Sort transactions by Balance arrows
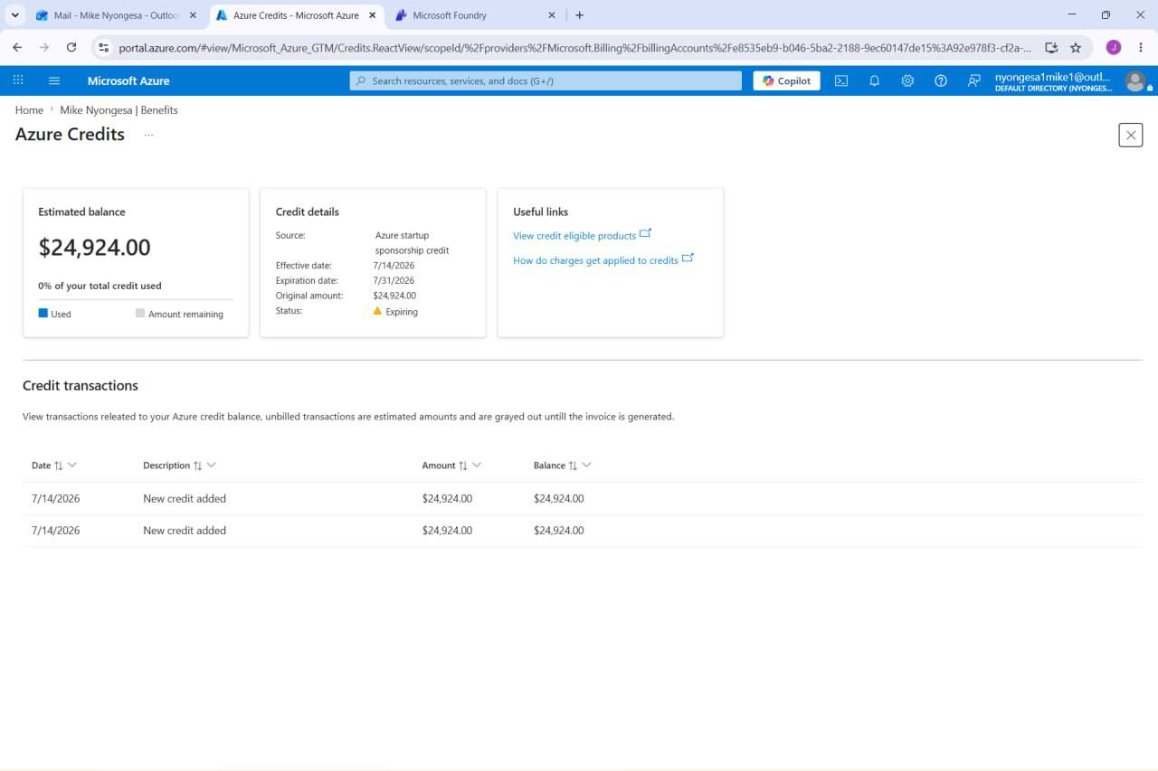 (x=572, y=465)
